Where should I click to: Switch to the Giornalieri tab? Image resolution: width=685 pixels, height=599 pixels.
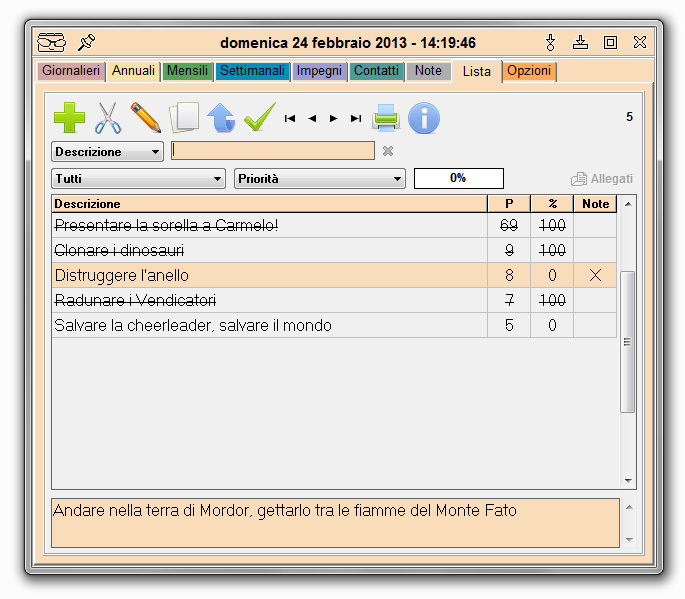click(x=71, y=71)
